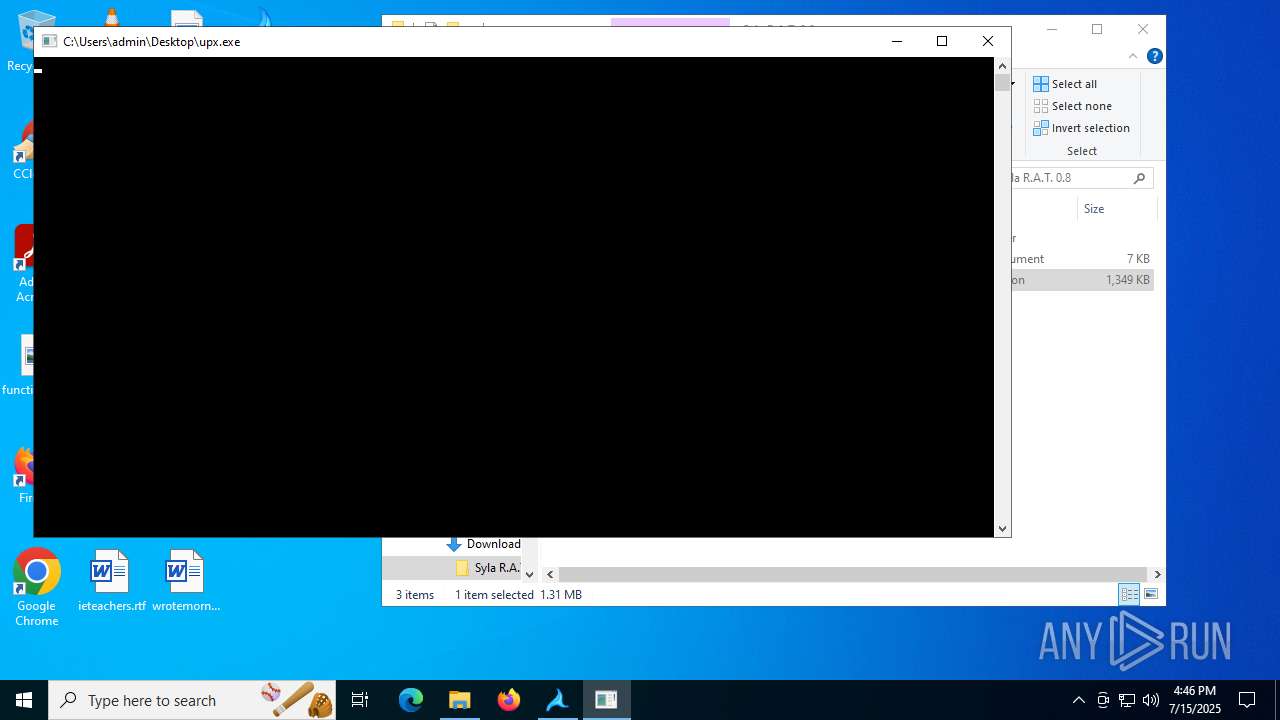Click the '3 items' status text
The width and height of the screenshot is (1280, 720).
pyautogui.click(x=415, y=595)
